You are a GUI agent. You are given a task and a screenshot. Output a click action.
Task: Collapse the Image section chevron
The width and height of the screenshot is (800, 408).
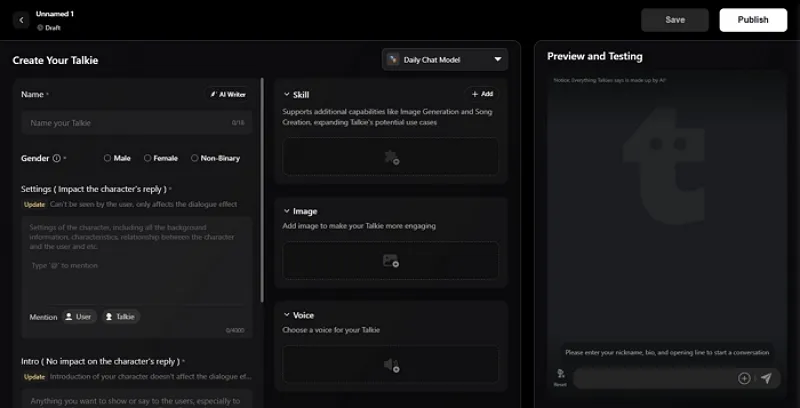(x=286, y=211)
